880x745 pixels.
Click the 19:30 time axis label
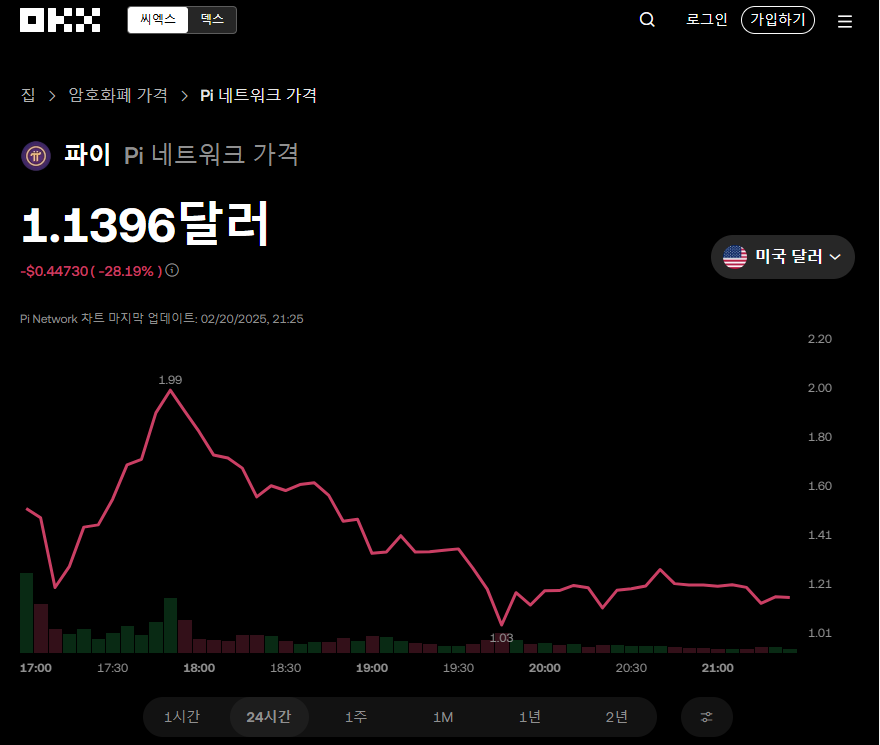(x=459, y=668)
